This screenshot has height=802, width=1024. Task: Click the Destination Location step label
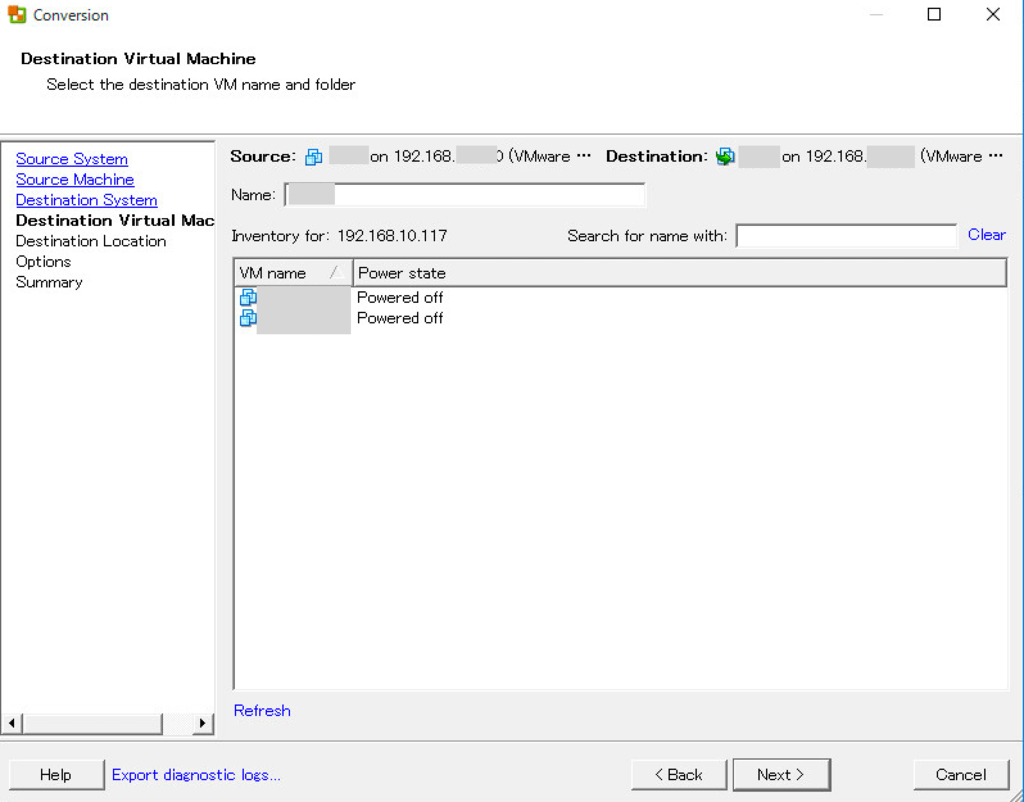[x=91, y=241]
